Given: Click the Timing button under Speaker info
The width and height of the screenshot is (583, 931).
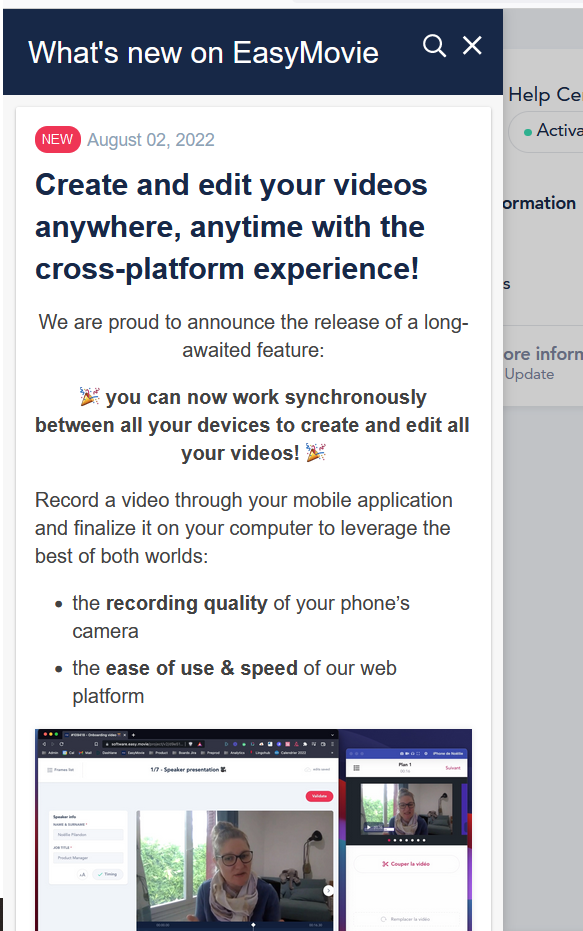Looking at the screenshot, I should point(107,874).
